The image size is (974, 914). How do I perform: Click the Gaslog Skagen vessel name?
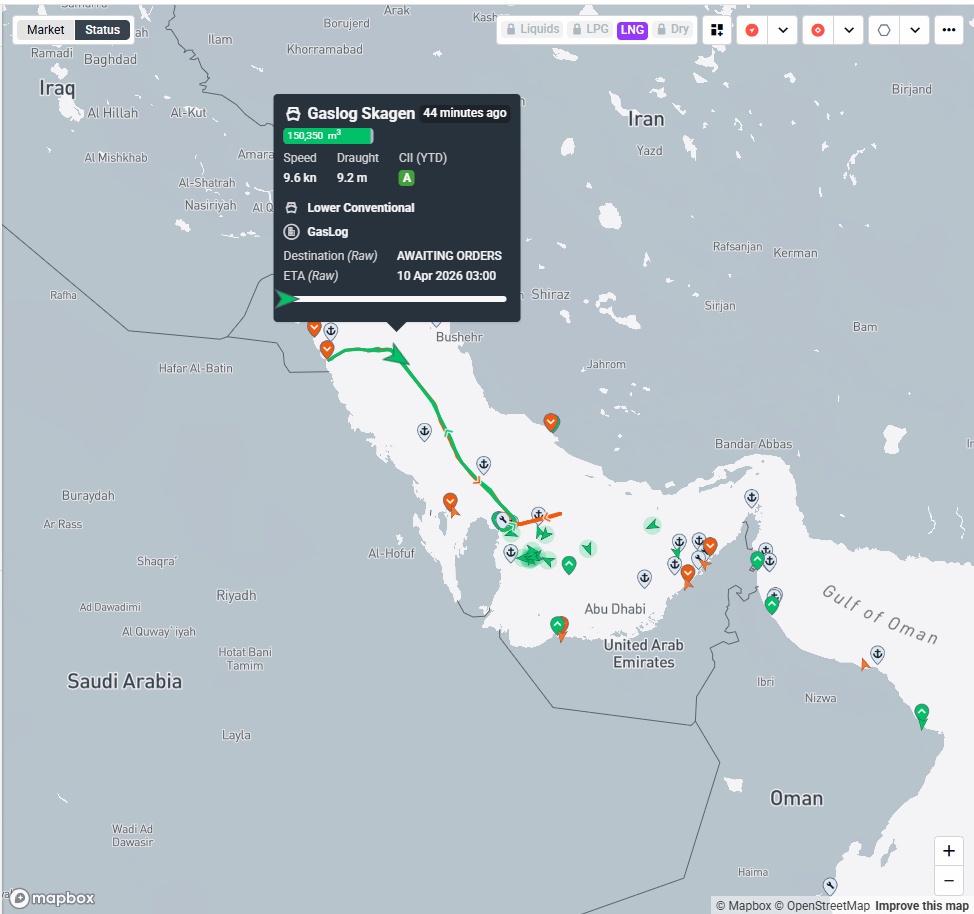tap(361, 113)
